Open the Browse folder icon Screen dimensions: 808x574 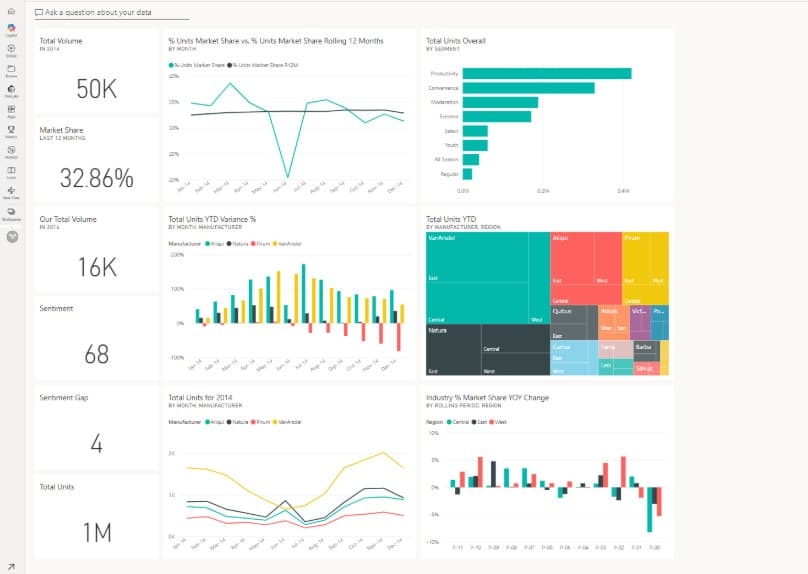(x=11, y=69)
